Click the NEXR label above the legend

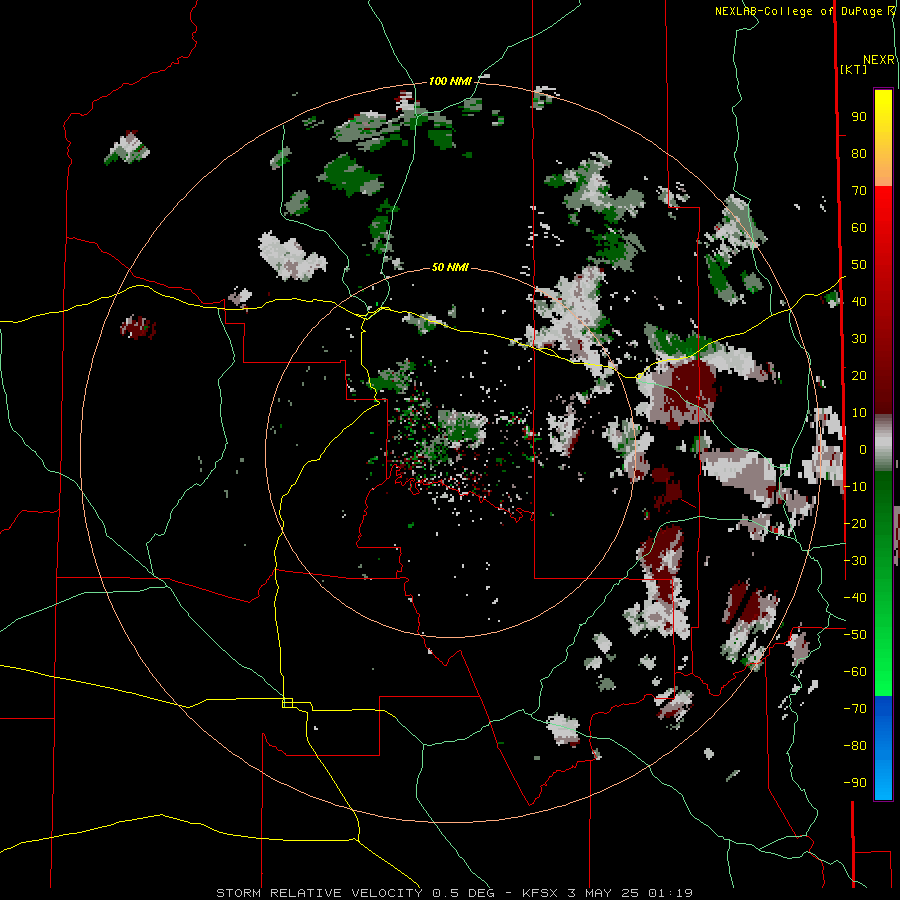click(879, 60)
